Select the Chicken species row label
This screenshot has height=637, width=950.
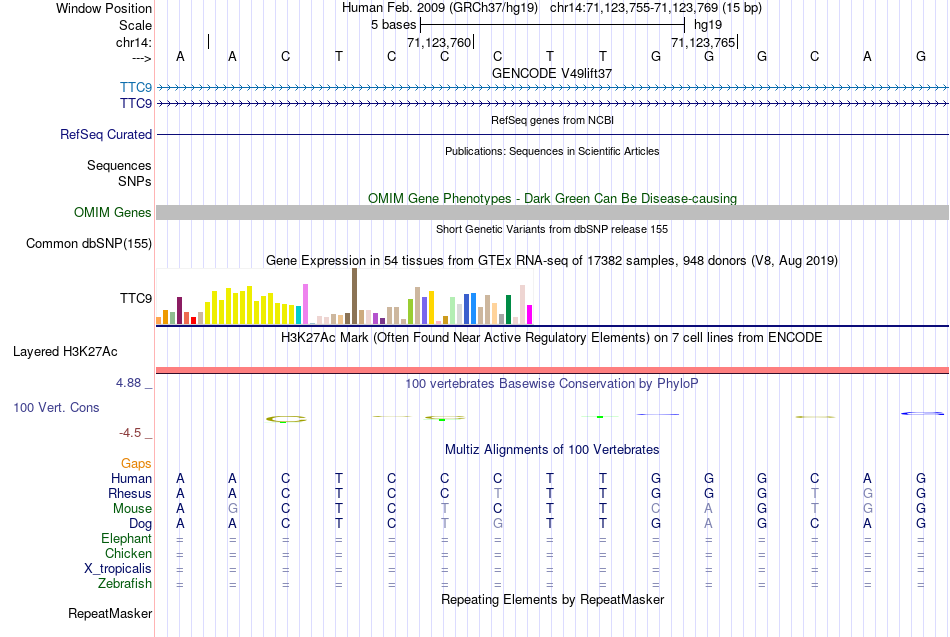coord(128,553)
